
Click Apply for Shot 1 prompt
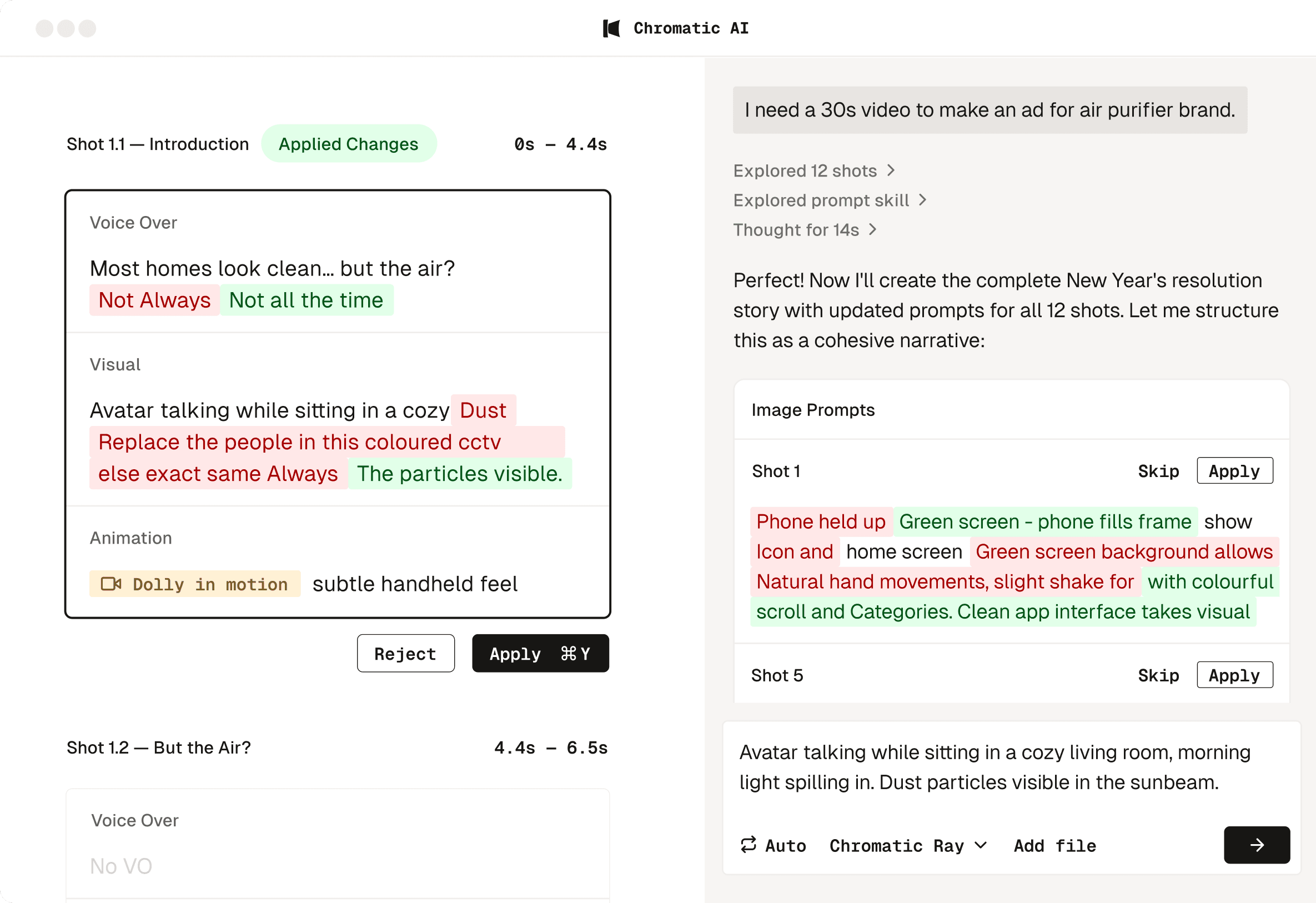tap(1234, 471)
